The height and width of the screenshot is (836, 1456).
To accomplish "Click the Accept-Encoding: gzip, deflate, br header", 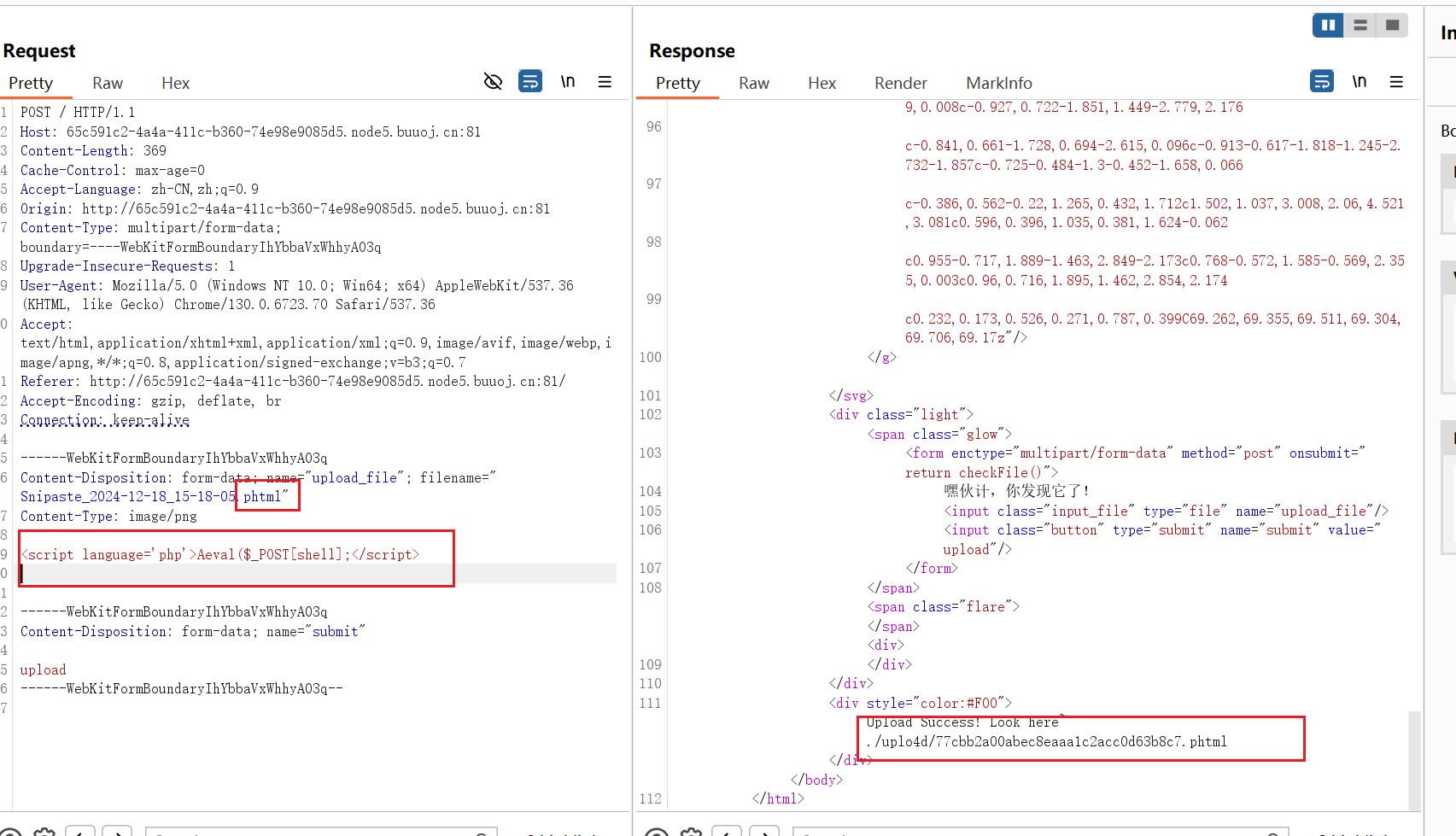I will 150,401.
